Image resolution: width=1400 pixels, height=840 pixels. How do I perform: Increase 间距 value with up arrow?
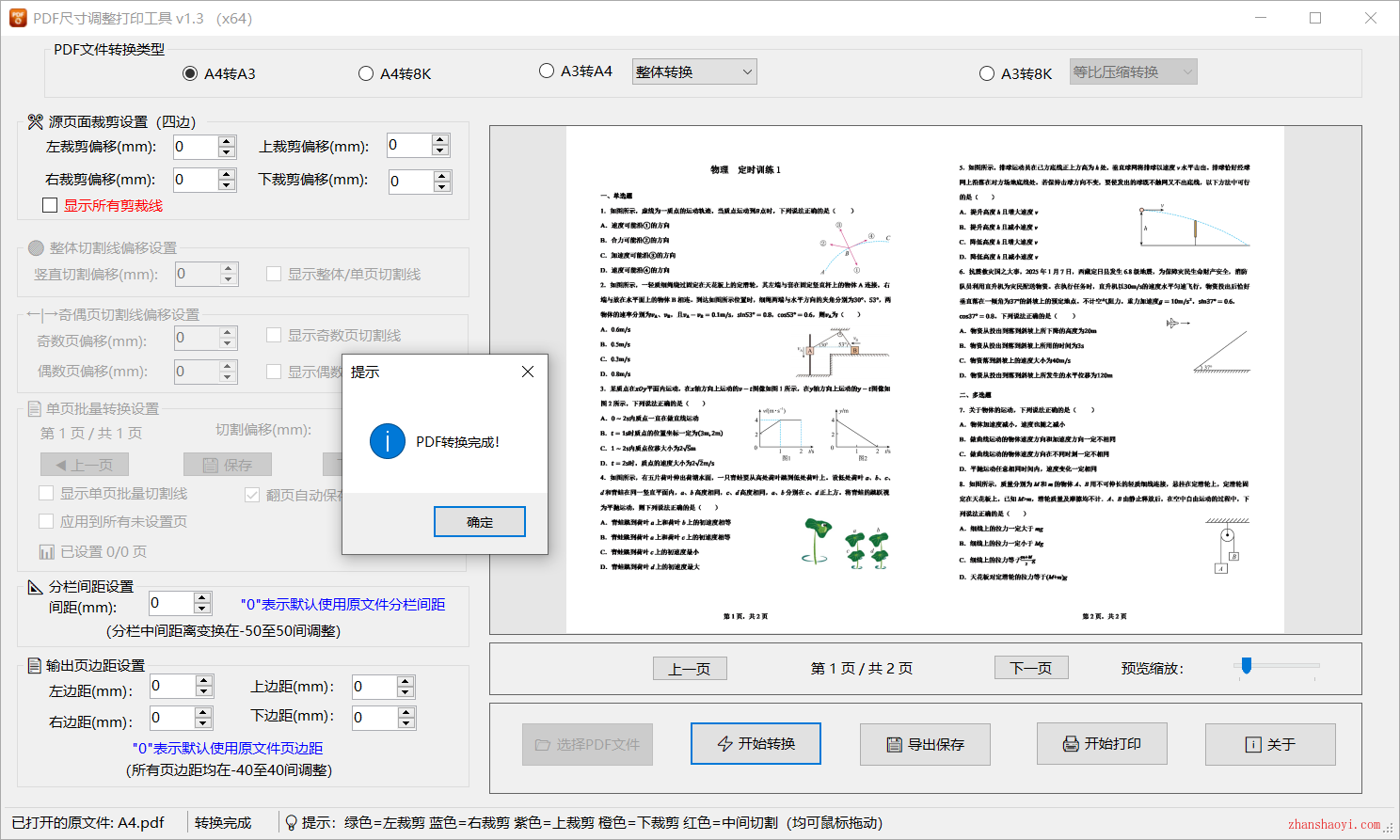[x=202, y=598]
